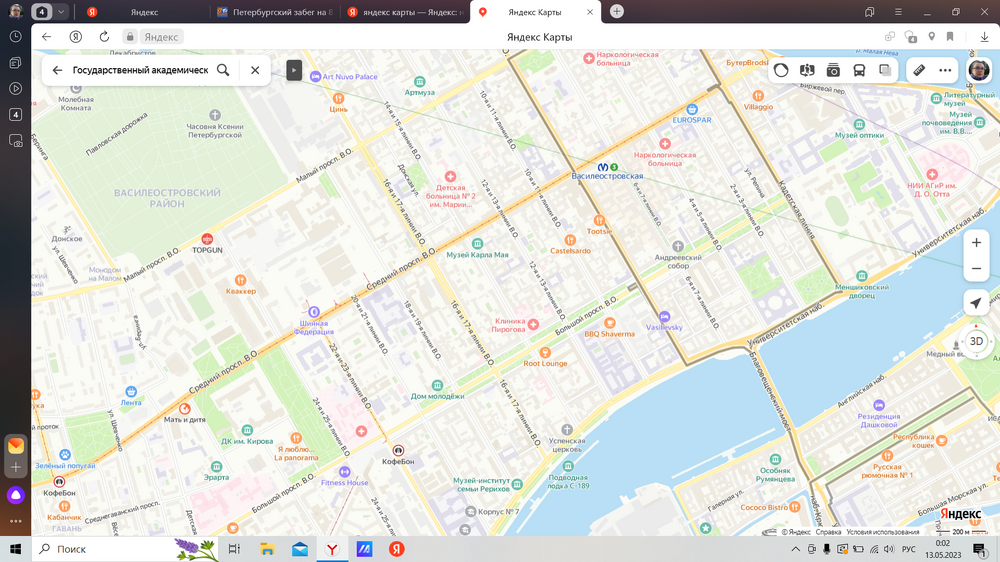Open the sidebar tabs counter icon
This screenshot has height=562, width=1000.
[x=15, y=115]
